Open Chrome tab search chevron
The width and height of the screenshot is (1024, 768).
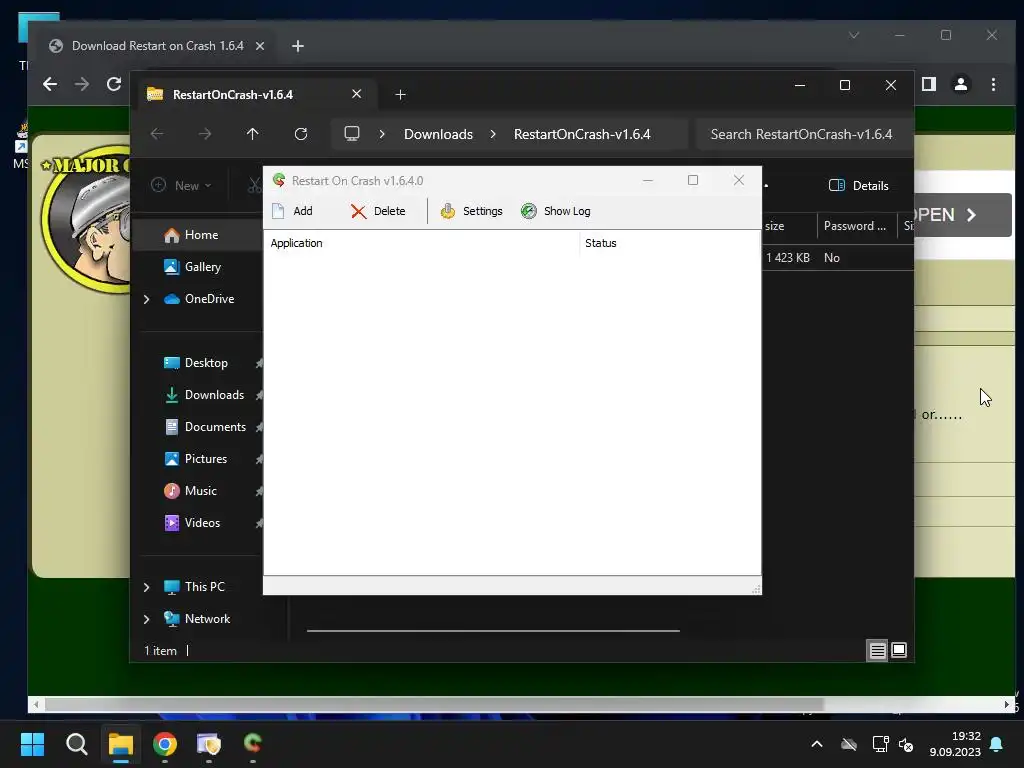(854, 35)
